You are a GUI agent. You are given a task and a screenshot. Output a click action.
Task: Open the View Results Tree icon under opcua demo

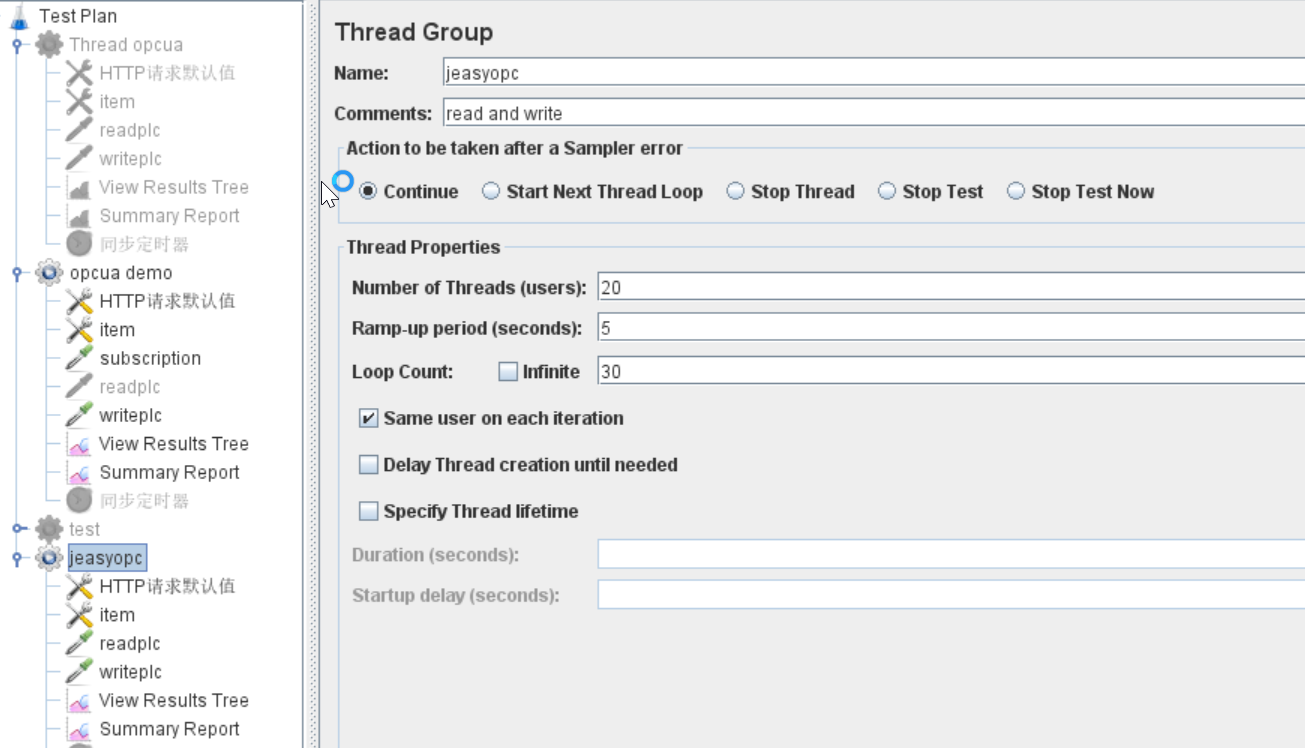[81, 443]
